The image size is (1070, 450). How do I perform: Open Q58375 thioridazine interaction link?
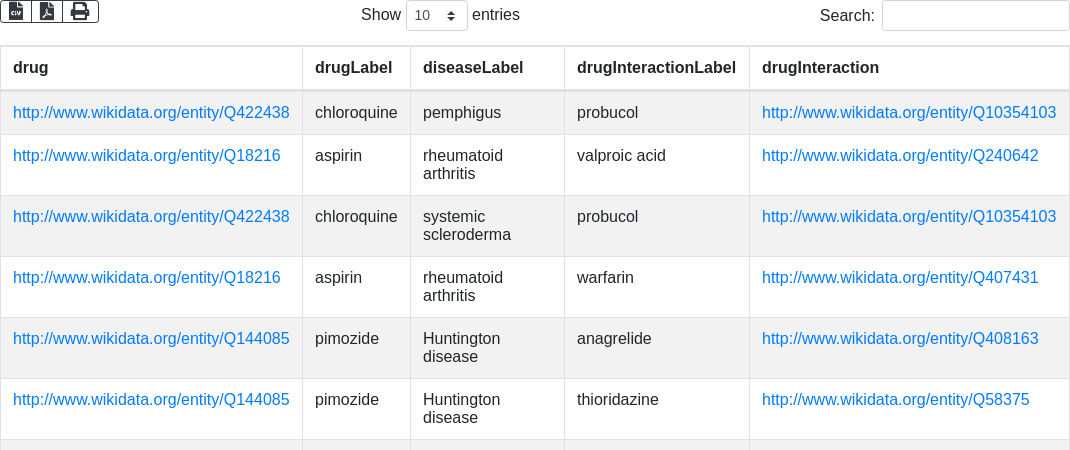point(895,400)
